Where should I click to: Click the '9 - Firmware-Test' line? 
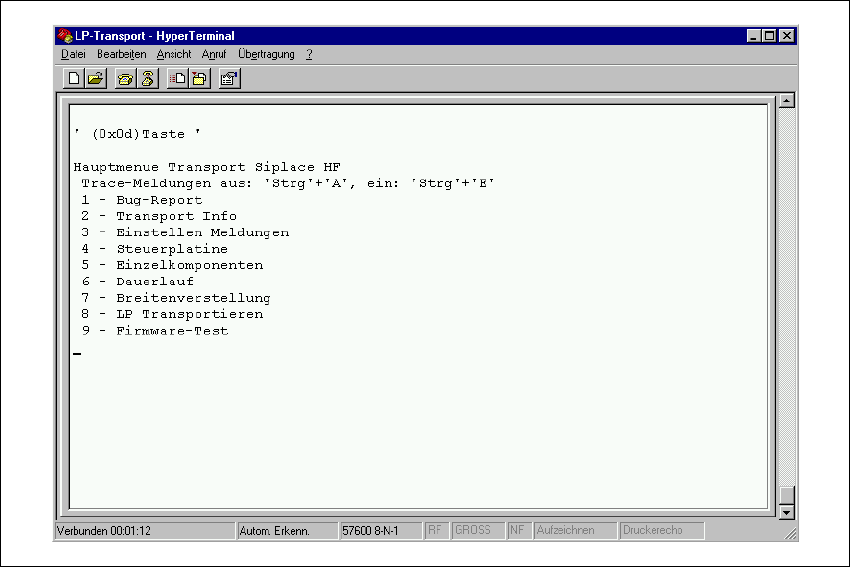[x=154, y=331]
